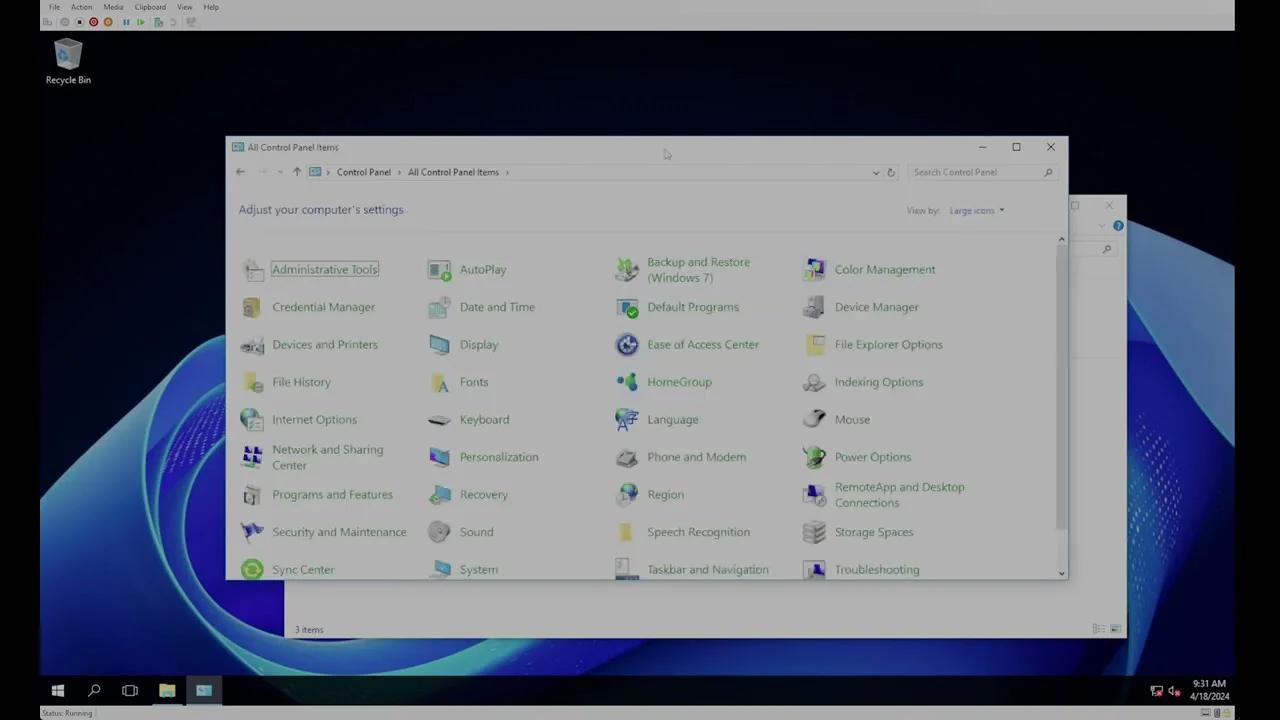Click All Control Panel Items breadcrumb
This screenshot has width=1280, height=720.
coord(453,172)
